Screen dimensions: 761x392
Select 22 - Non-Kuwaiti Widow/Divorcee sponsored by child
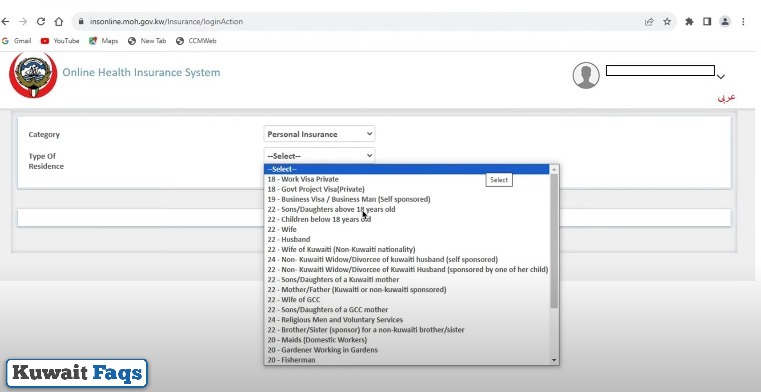[x=407, y=269]
